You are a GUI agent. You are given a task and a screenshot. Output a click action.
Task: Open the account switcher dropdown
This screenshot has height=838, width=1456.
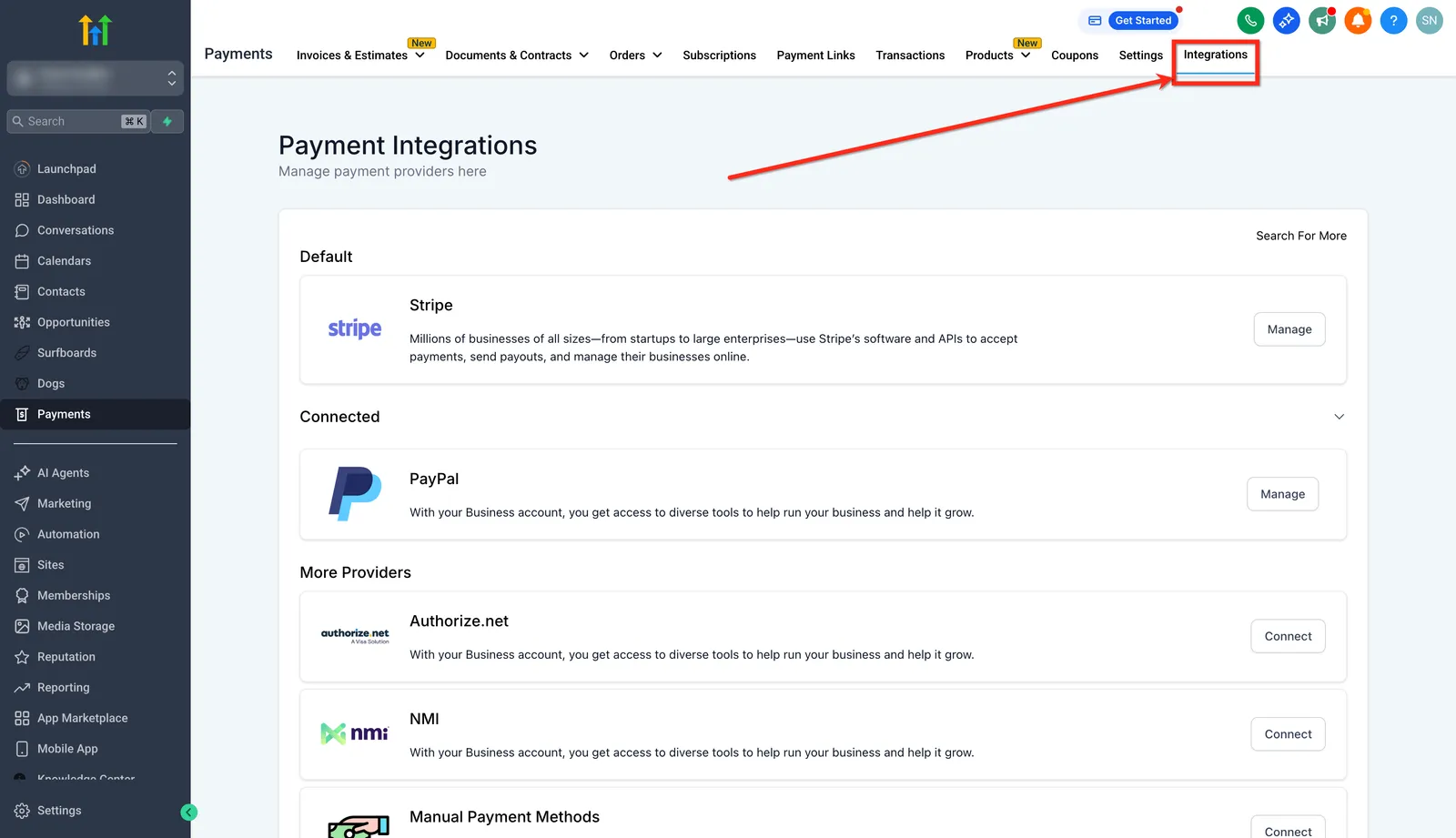(95, 78)
